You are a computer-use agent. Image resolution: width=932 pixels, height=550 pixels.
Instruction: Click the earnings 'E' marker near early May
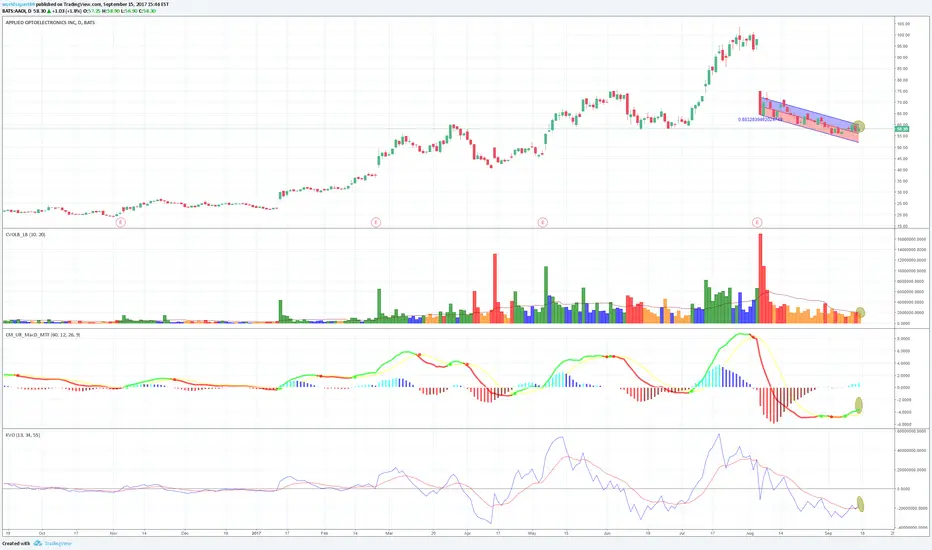(542, 222)
